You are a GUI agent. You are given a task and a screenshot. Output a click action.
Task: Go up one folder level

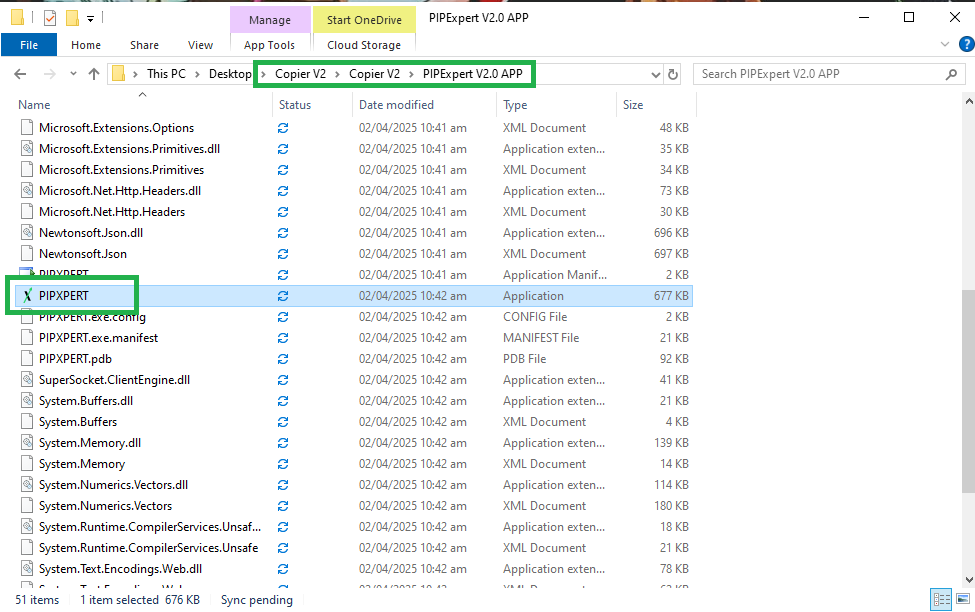point(94,74)
